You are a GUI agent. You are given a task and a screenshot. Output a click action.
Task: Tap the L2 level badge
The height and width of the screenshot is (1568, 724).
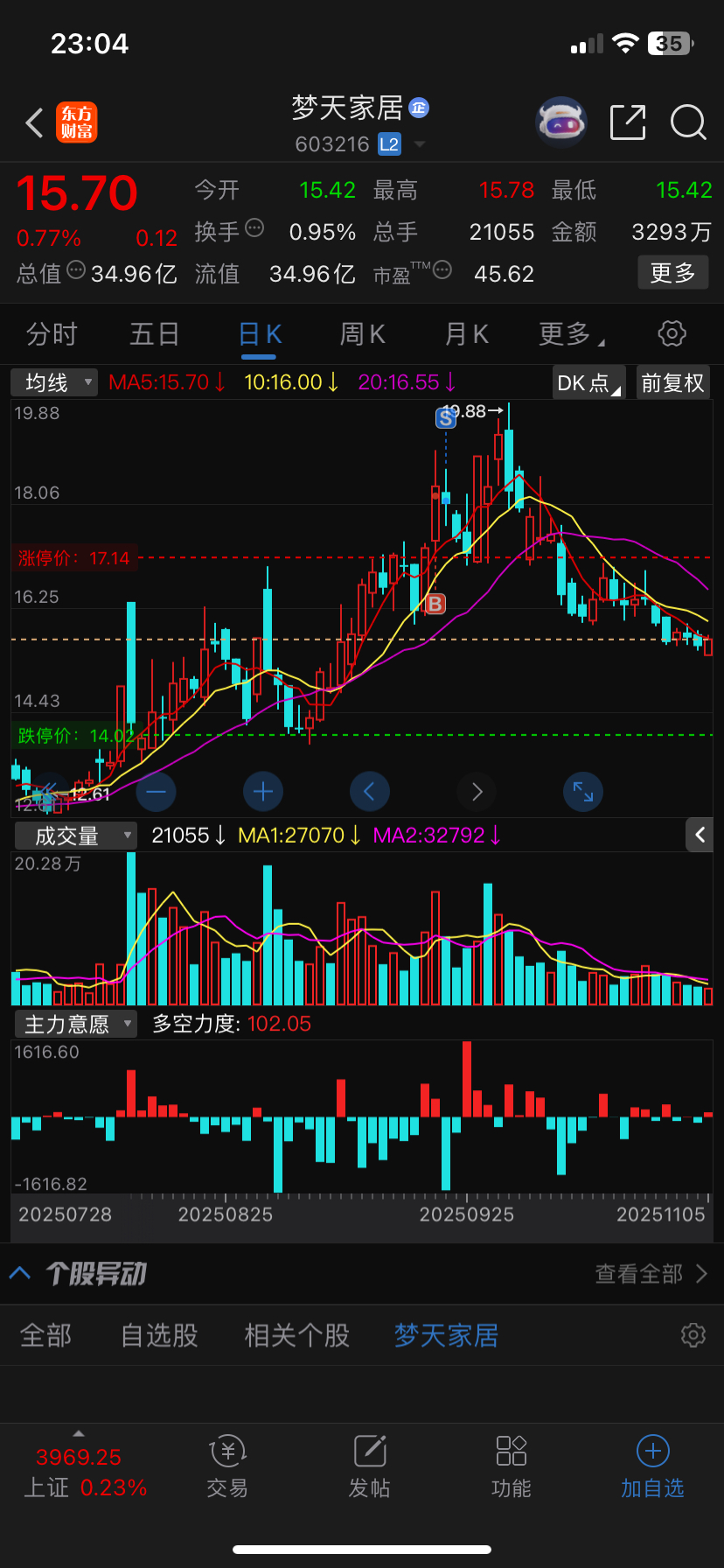click(x=389, y=144)
